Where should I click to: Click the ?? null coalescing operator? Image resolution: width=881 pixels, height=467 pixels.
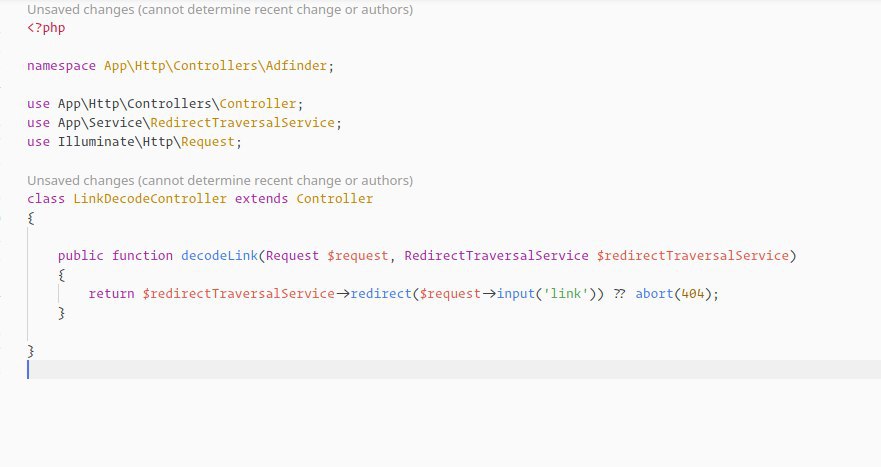619,294
